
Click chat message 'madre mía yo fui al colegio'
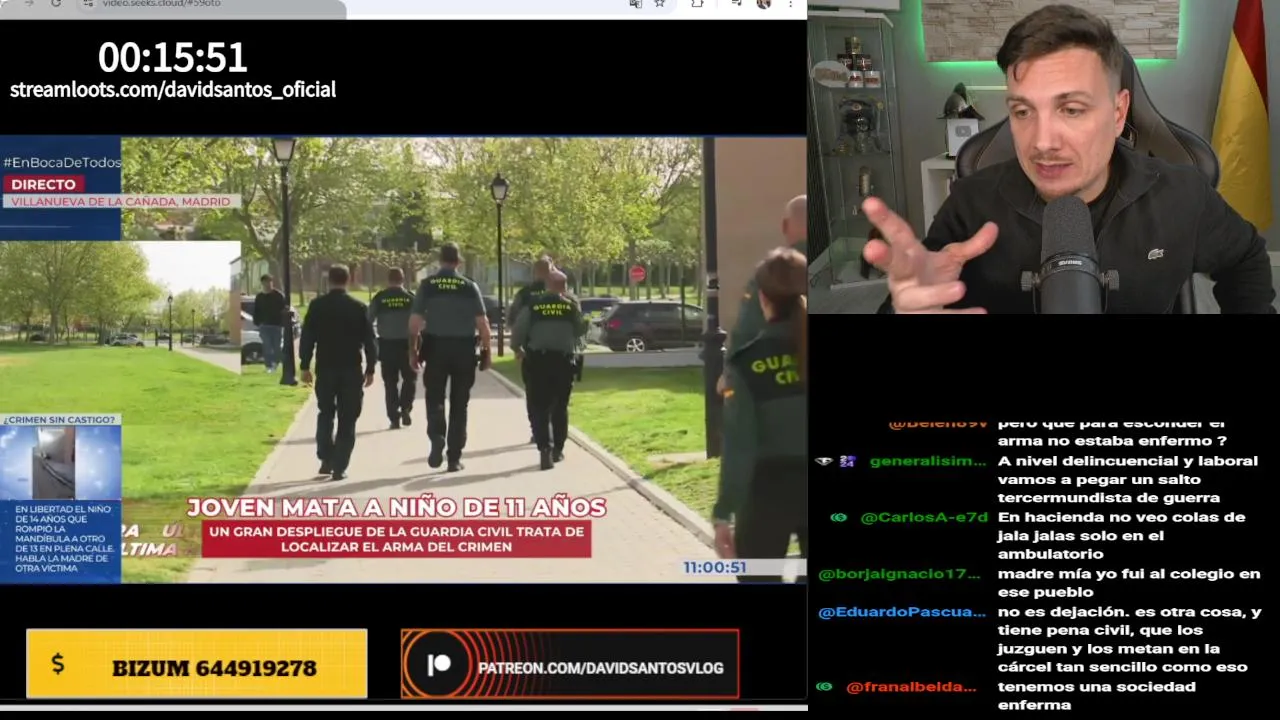point(1129,583)
